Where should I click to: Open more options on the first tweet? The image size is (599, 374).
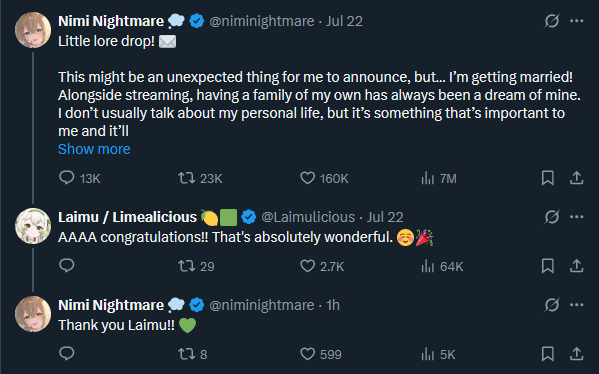(x=576, y=21)
